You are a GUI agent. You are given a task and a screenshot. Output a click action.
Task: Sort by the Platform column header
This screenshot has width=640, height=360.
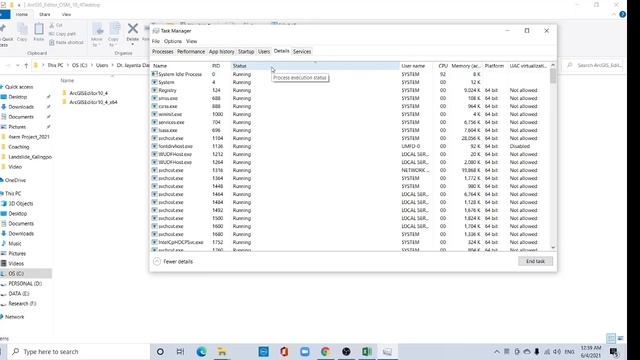coord(494,66)
